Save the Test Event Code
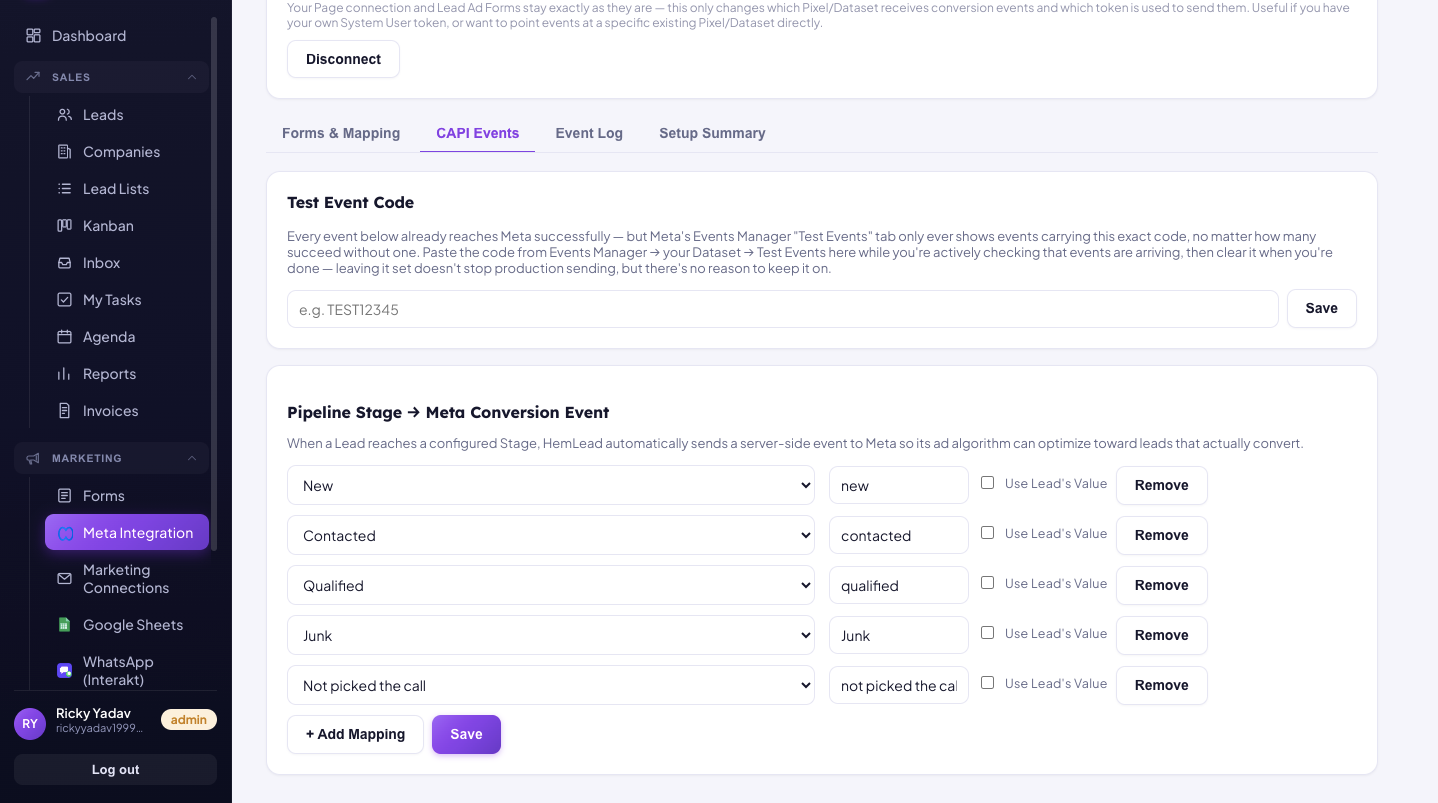The width and height of the screenshot is (1438, 803). coord(1321,308)
